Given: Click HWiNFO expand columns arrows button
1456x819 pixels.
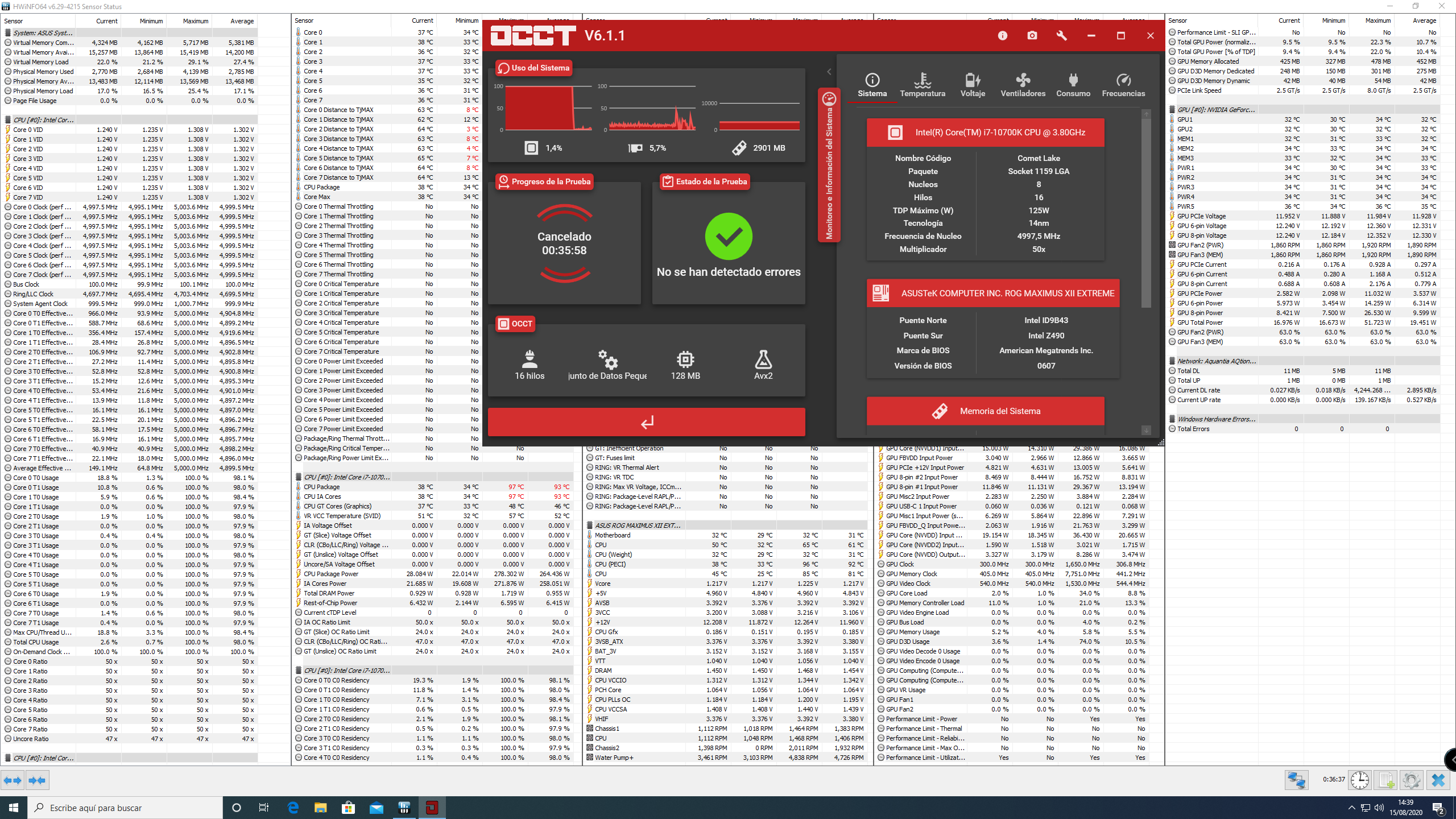Looking at the screenshot, I should tap(13, 780).
